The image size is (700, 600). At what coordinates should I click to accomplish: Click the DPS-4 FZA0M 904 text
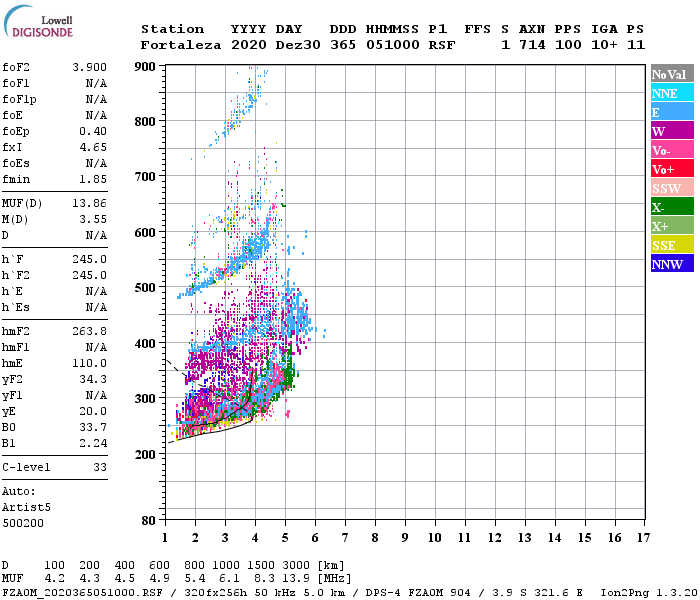418,593
